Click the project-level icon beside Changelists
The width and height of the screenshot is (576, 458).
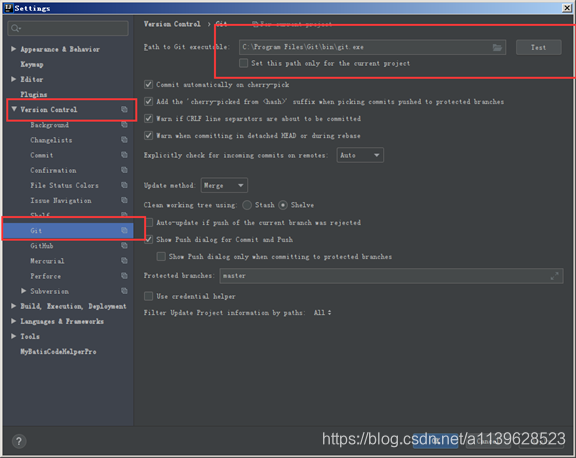(x=125, y=140)
